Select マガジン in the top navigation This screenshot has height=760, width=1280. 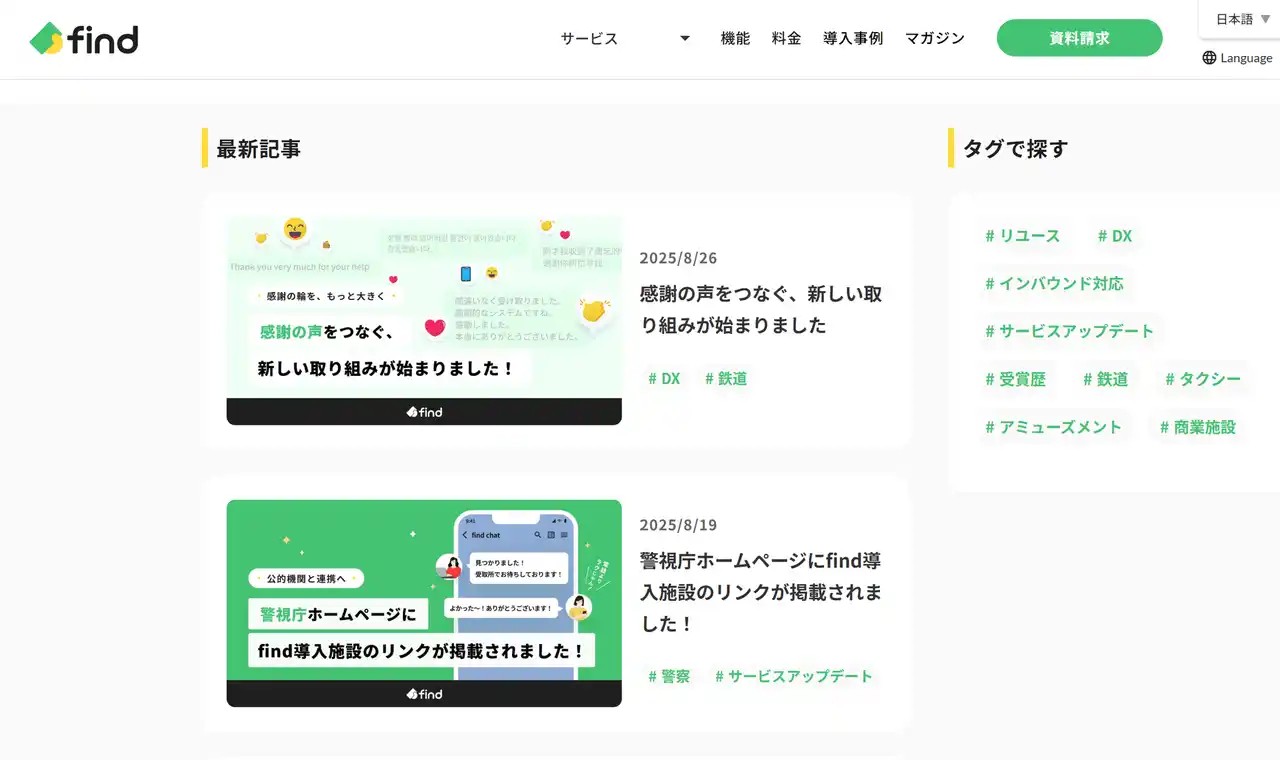[934, 39]
